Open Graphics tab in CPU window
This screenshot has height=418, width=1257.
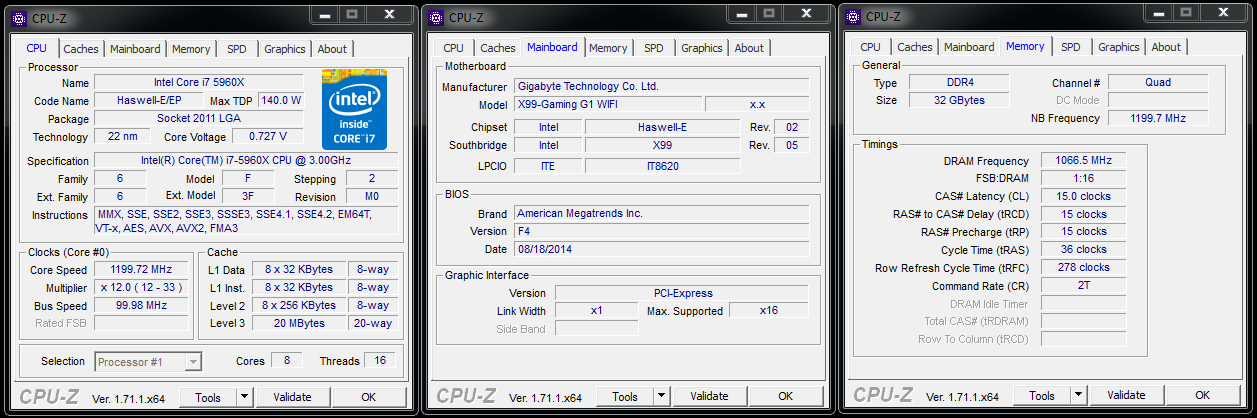pos(285,49)
